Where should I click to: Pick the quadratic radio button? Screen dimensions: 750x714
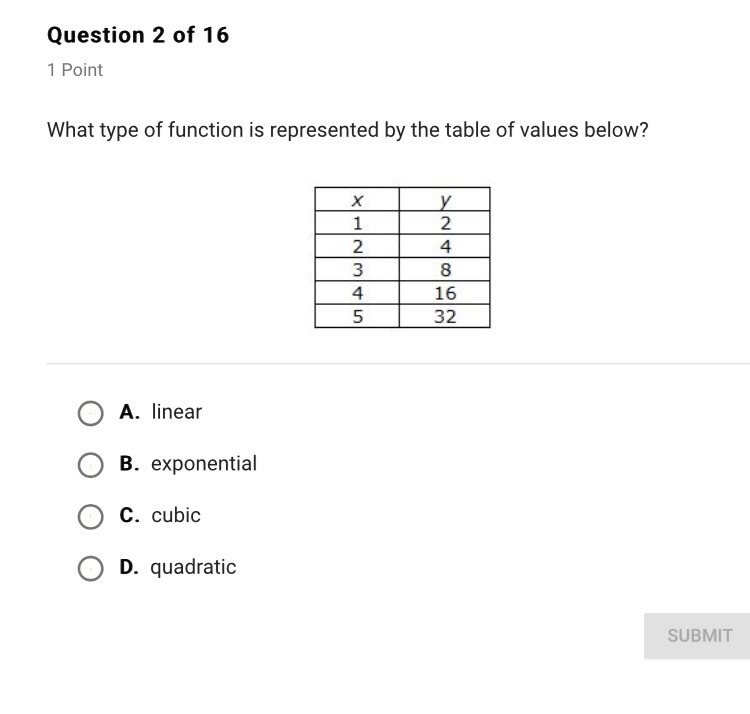(90, 568)
